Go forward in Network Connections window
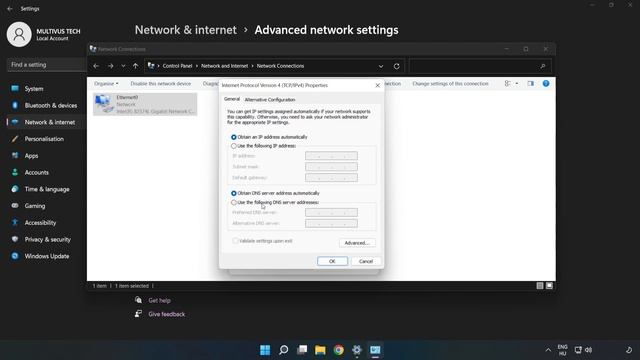The width and height of the screenshot is (640, 360). coord(111,66)
